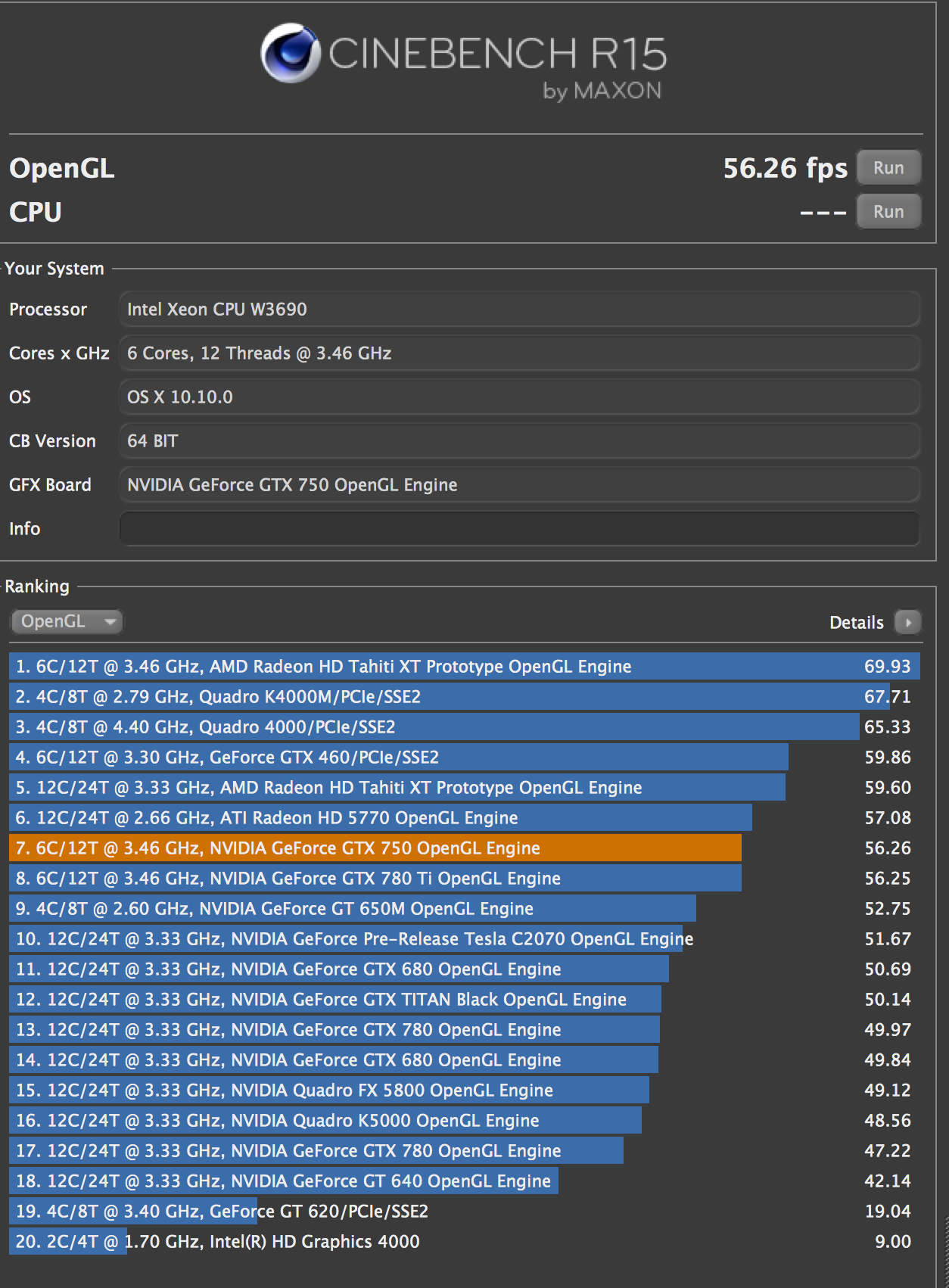Select ranking 9 GeForce GT 650M row

pos(465,908)
